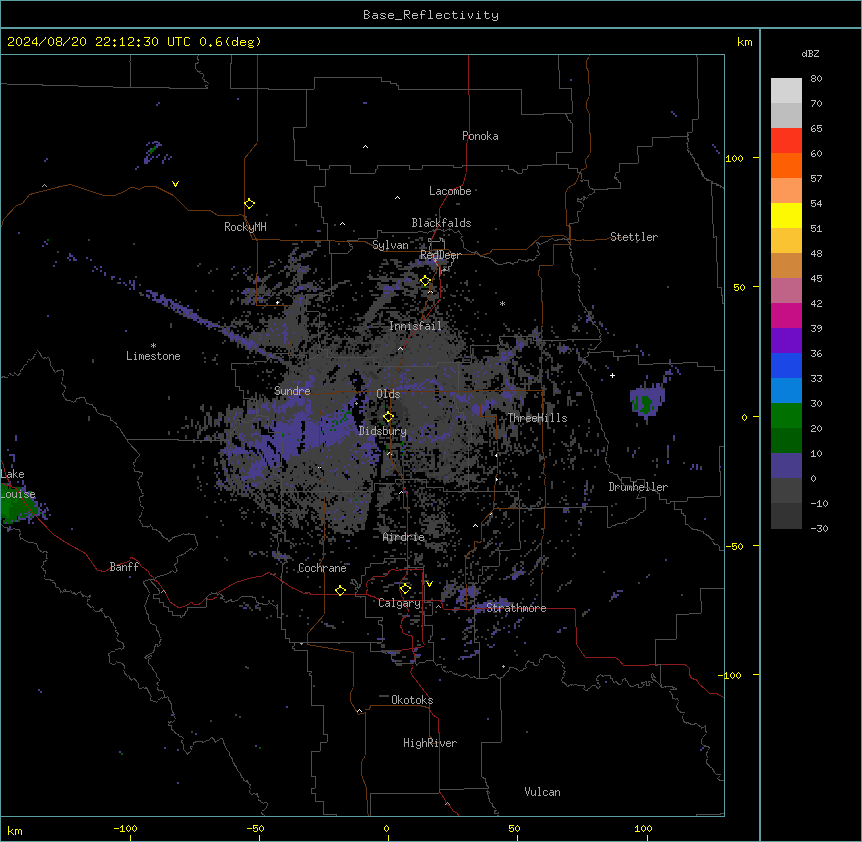
Task: Click the 100 tick on the horizontal axis
Action: click(x=643, y=829)
